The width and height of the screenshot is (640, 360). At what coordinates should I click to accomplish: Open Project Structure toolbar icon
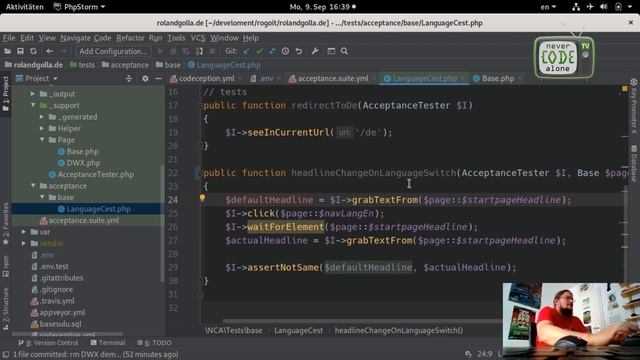click(x=331, y=51)
